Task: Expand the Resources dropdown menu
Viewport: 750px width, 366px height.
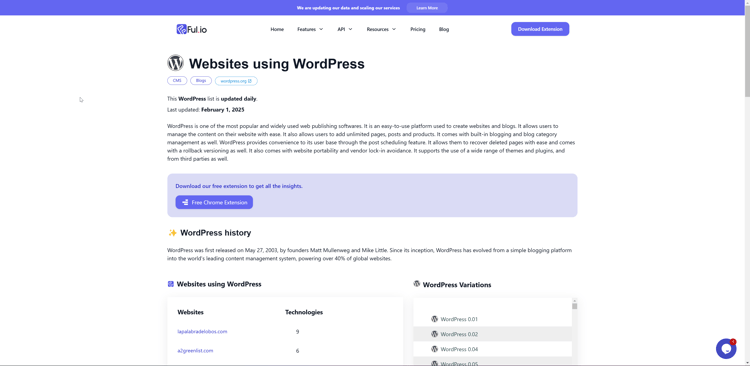Action: tap(381, 29)
